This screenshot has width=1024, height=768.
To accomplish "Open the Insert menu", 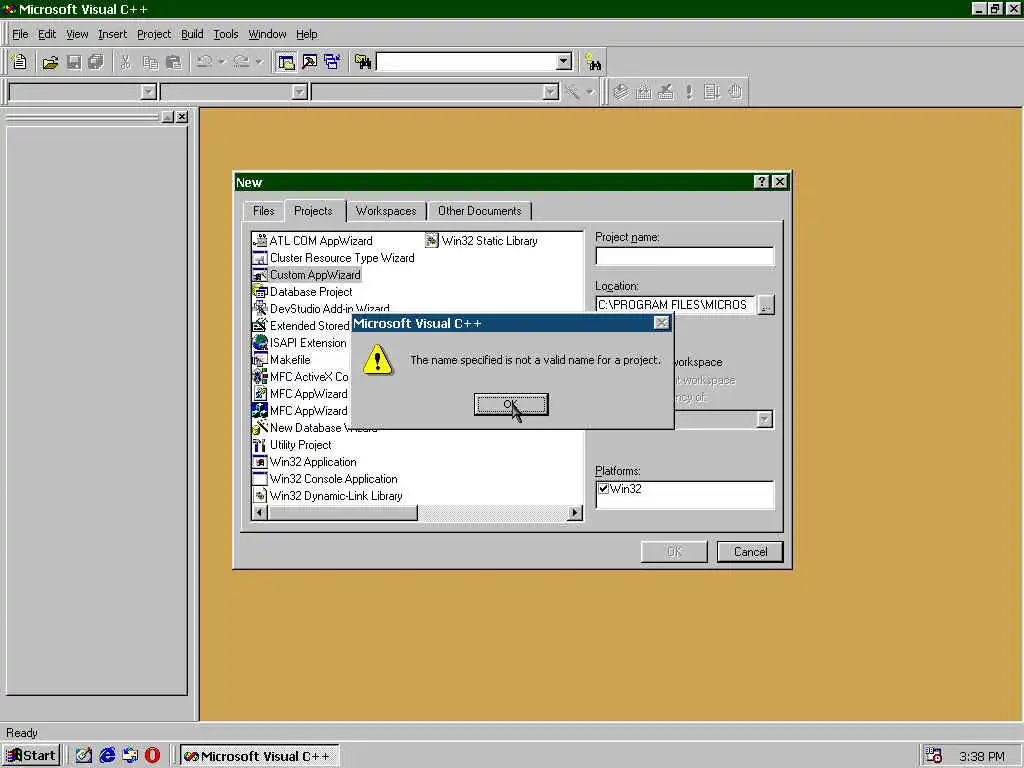I will tap(112, 34).
